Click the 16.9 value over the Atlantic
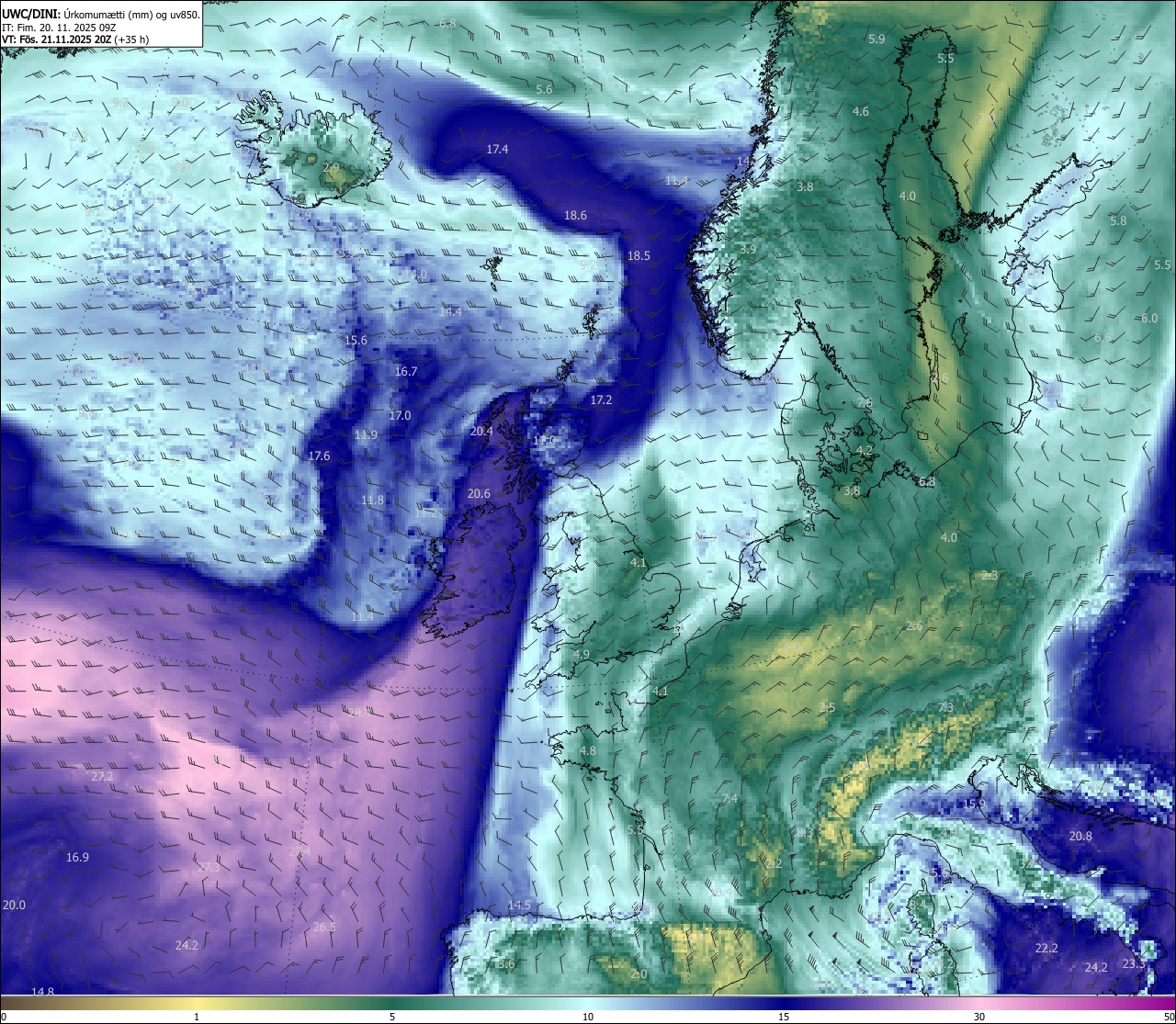The height and width of the screenshot is (1024, 1176). 77,857
